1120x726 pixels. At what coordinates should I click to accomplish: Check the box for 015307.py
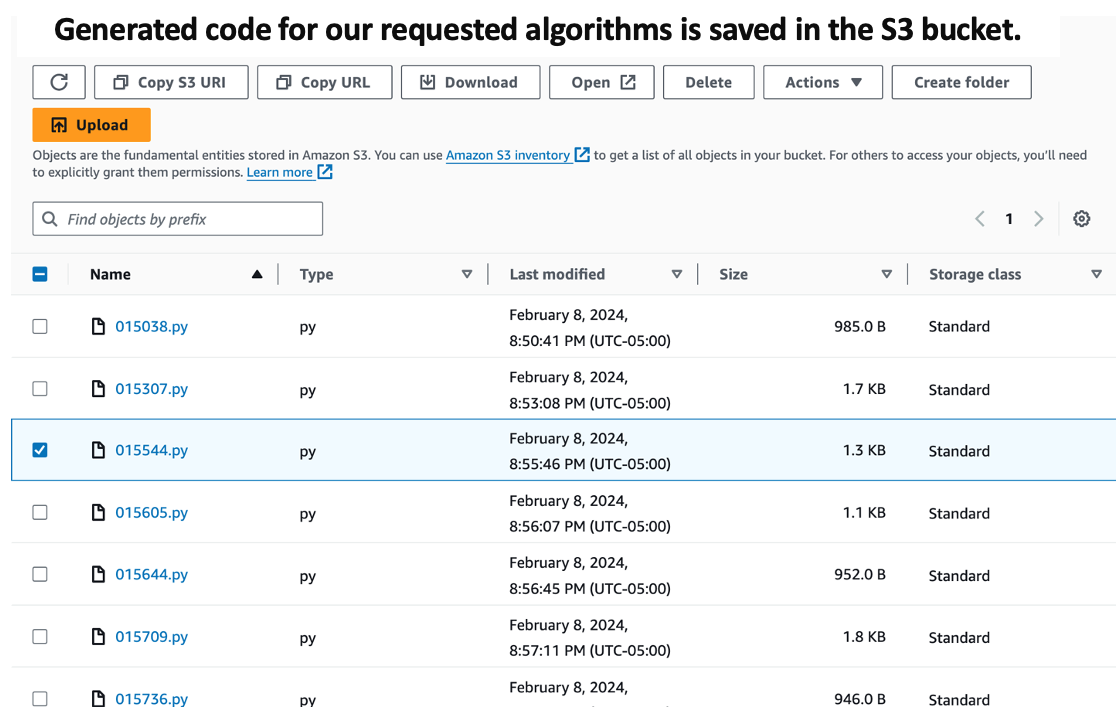pyautogui.click(x=40, y=388)
